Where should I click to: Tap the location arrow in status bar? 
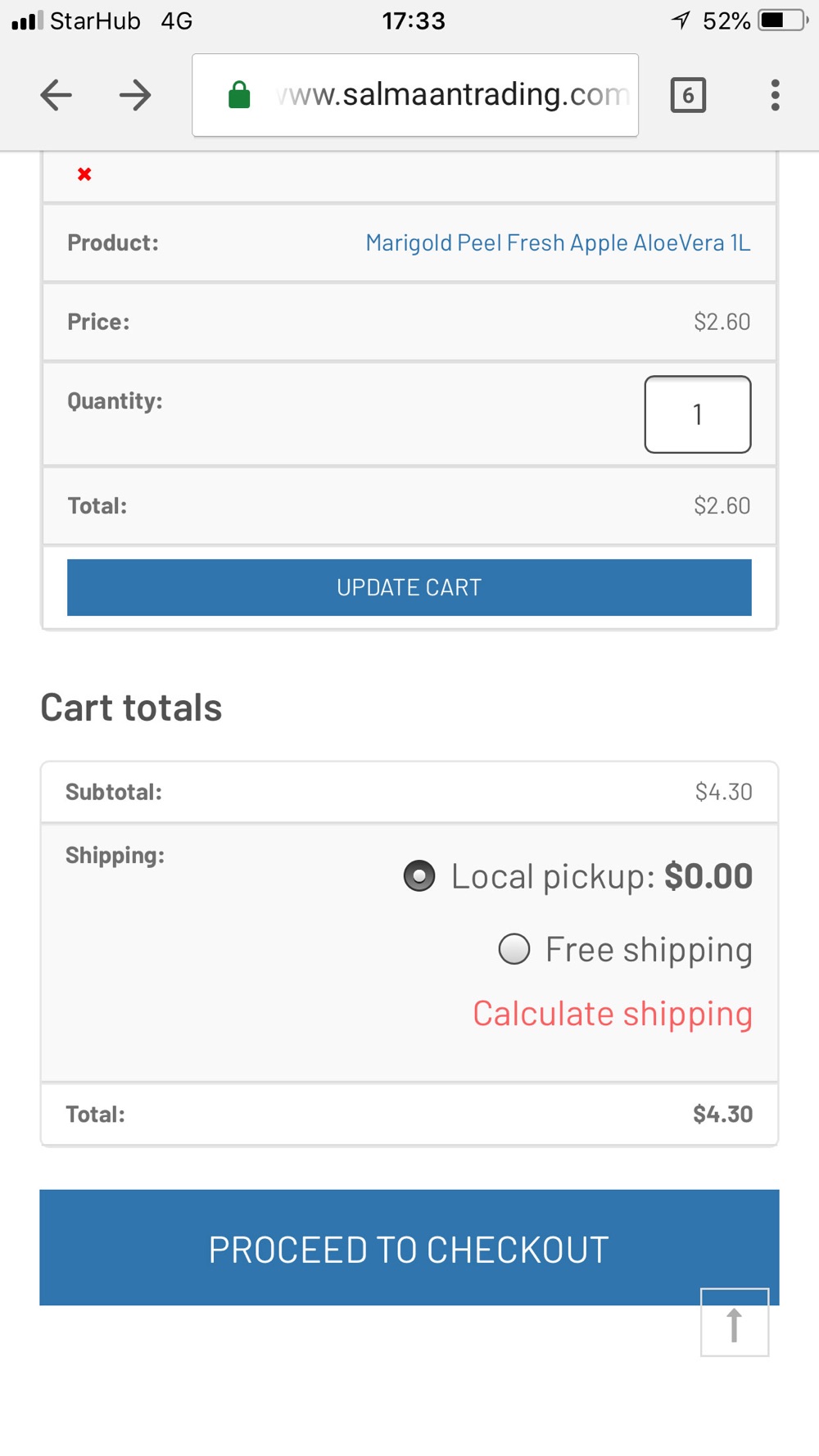click(681, 20)
